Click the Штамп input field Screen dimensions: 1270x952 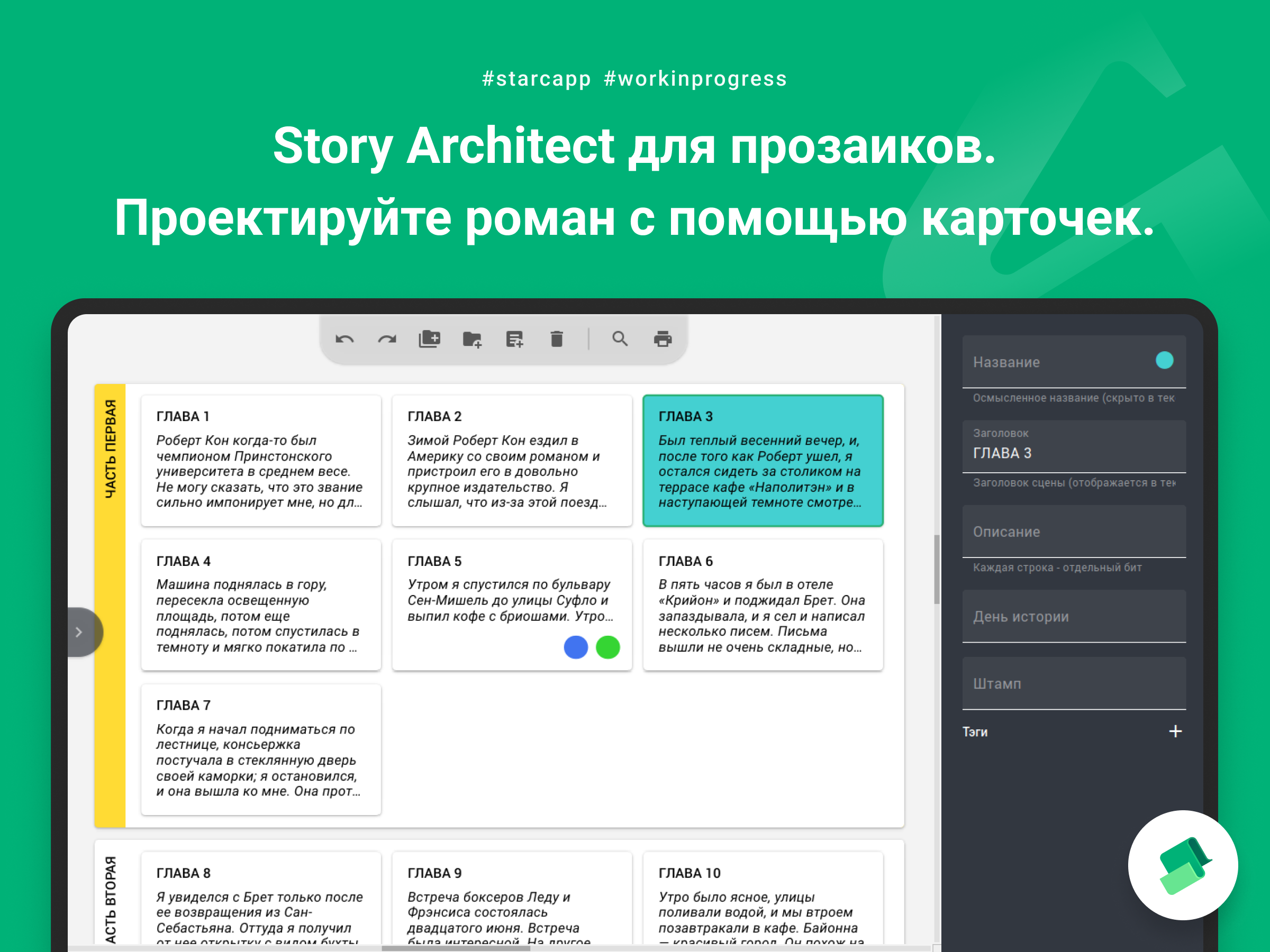[1074, 683]
